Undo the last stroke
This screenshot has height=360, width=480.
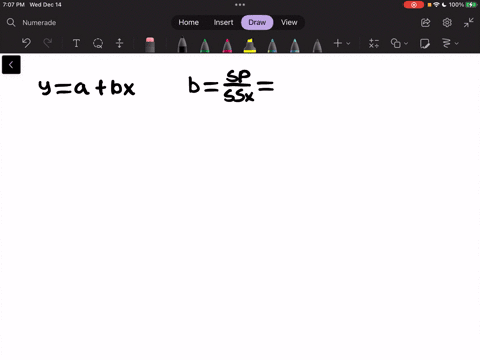click(x=26, y=43)
